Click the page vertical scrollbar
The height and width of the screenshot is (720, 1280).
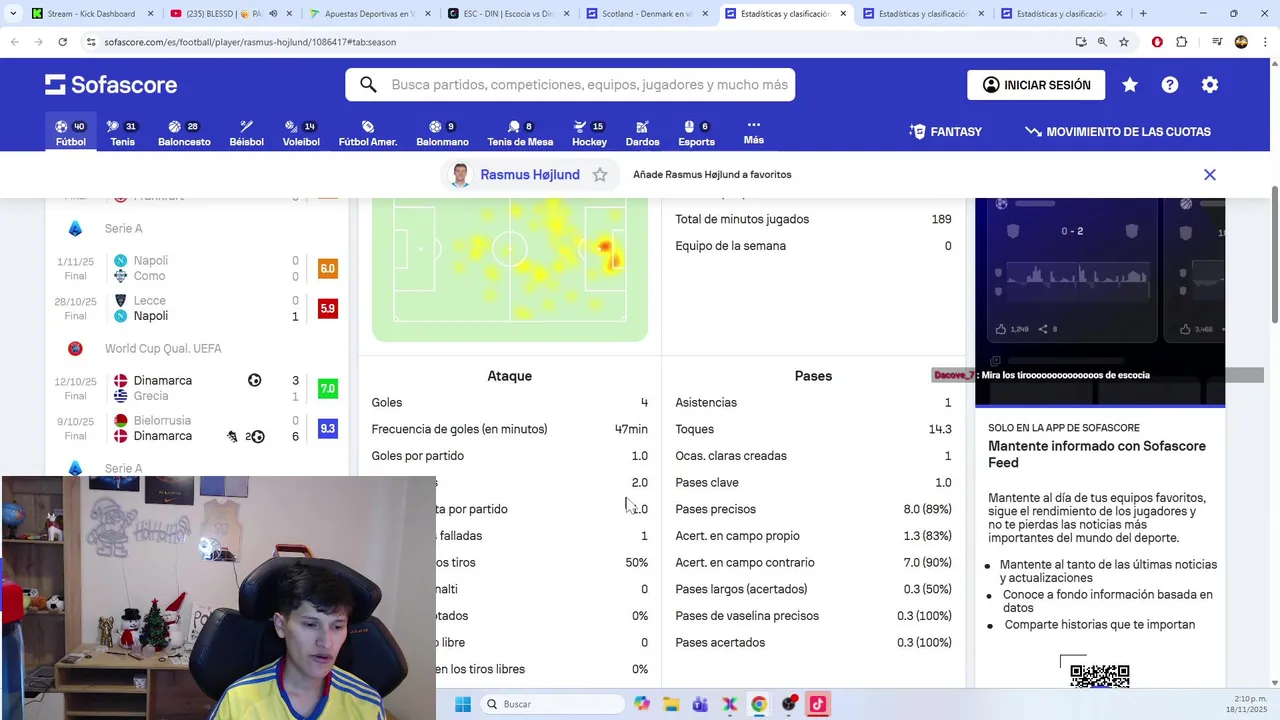coord(1274,255)
